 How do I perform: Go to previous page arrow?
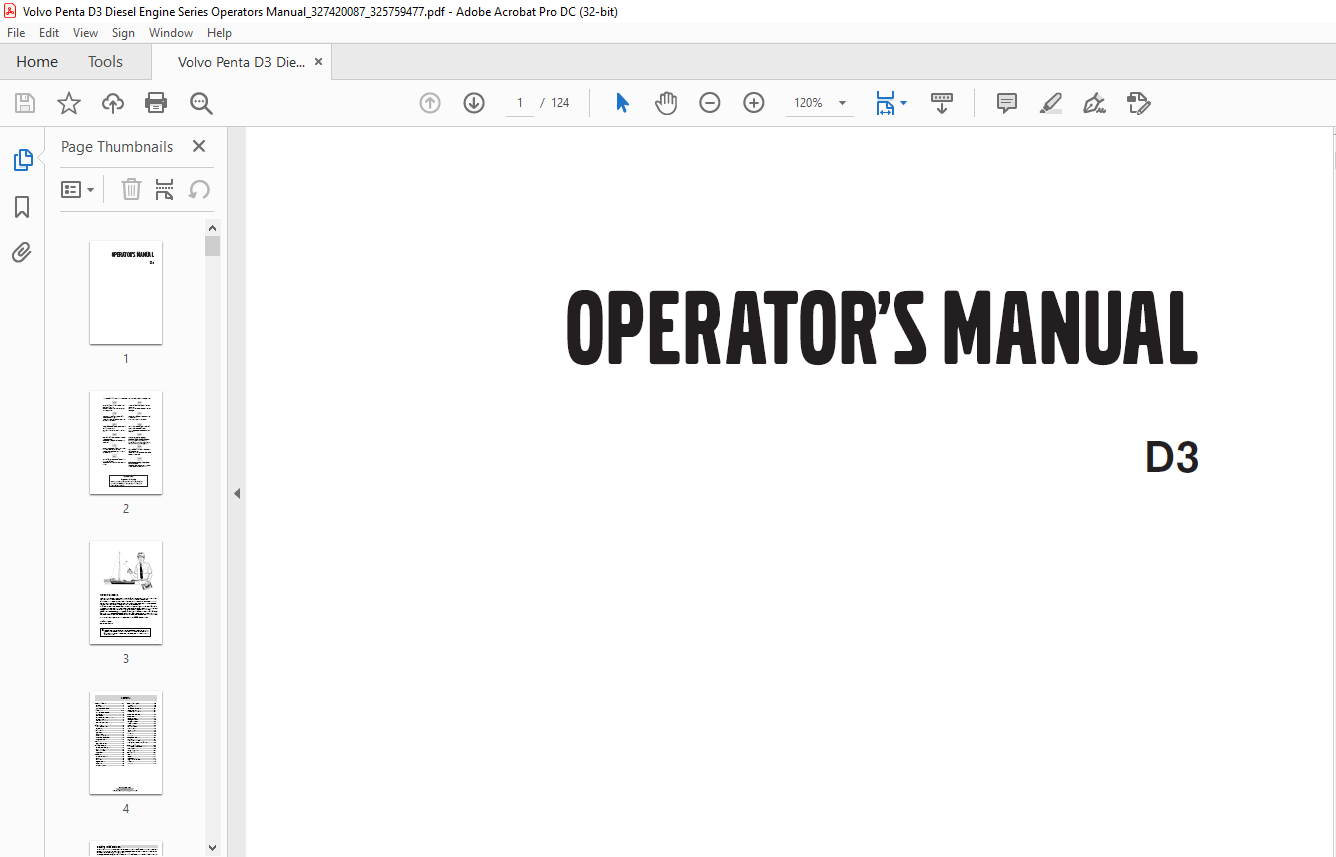(x=430, y=103)
